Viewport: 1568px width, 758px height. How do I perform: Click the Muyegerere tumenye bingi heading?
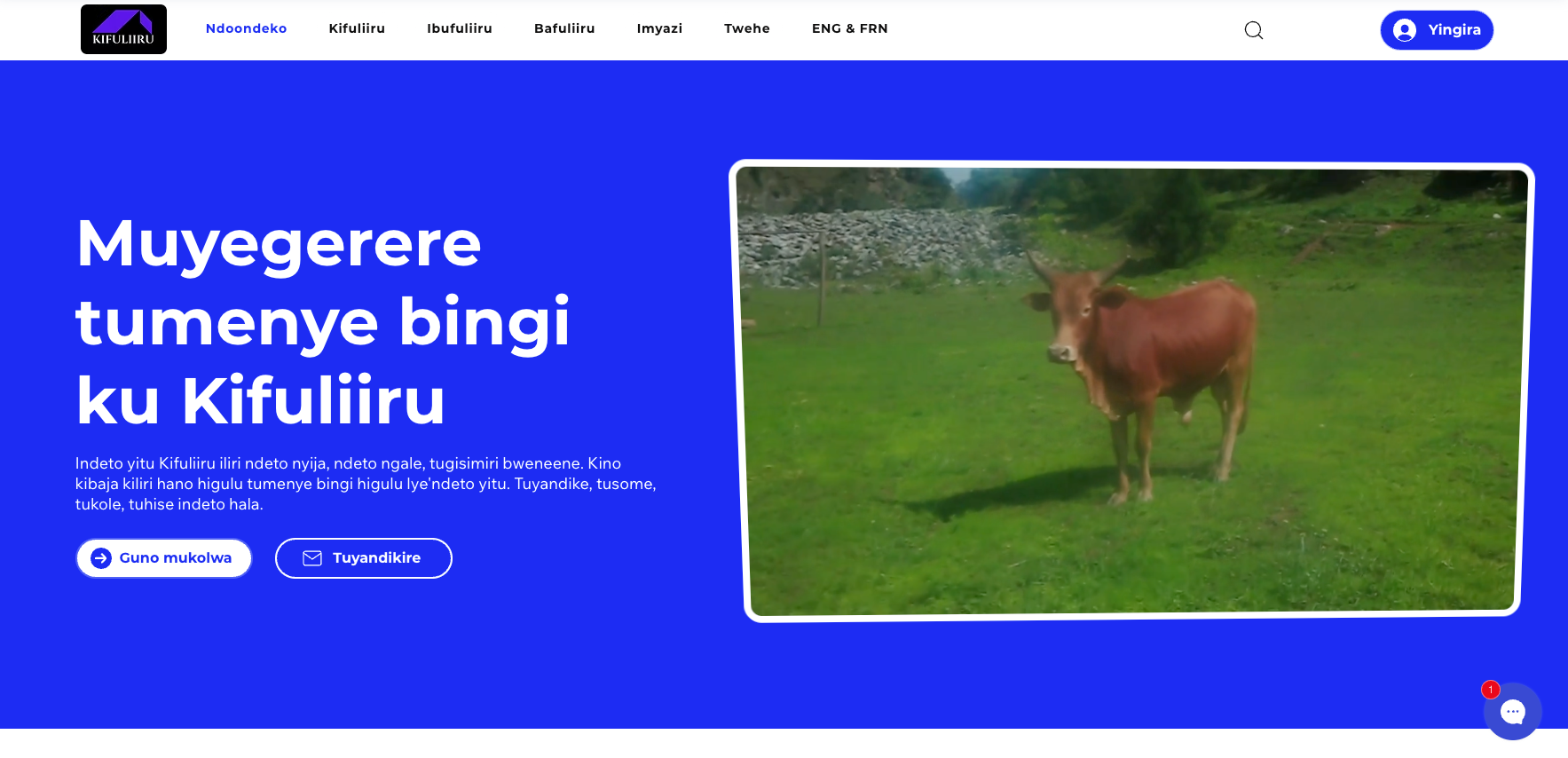323,321
